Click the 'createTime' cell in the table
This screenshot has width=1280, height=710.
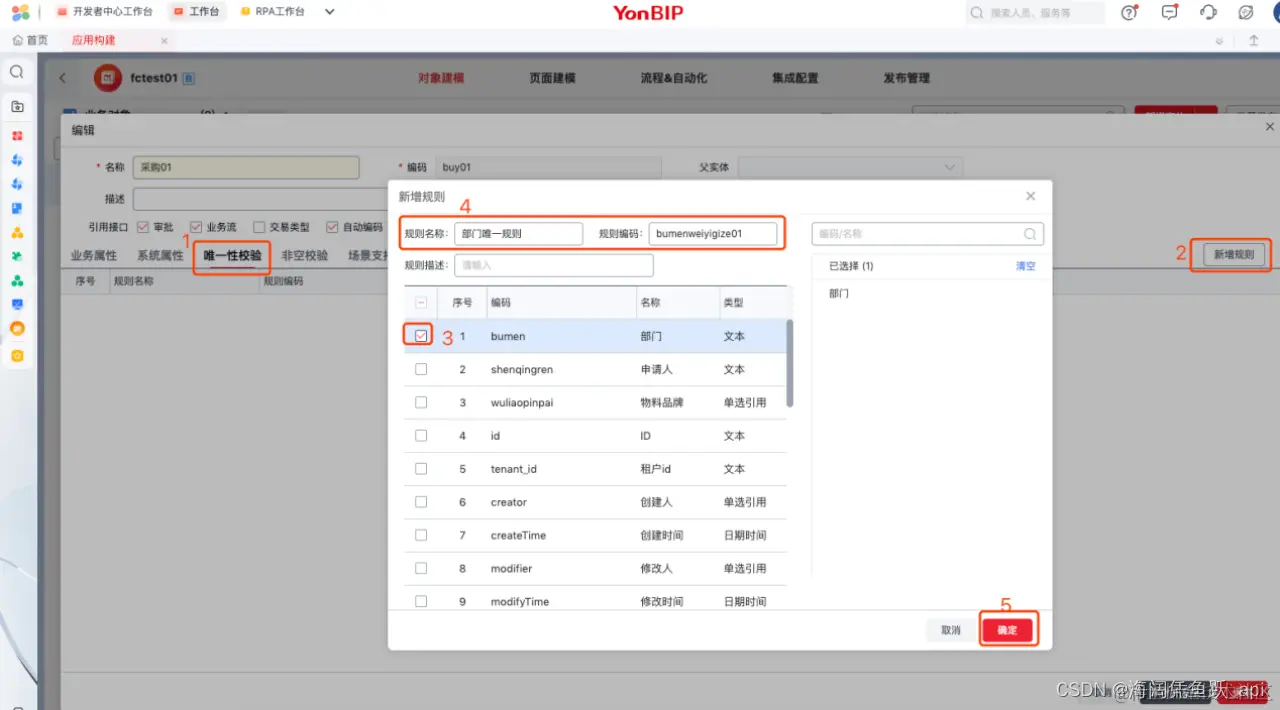(x=518, y=535)
